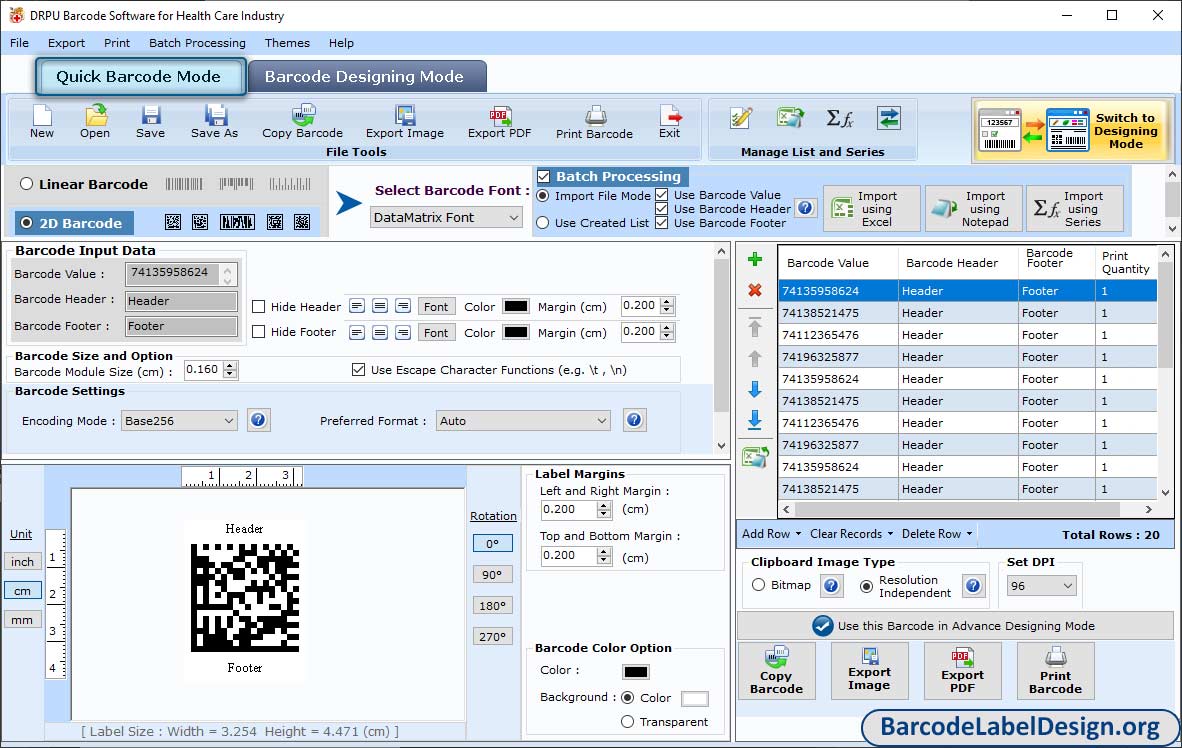Open the Preferred Format dropdown
Viewport: 1182px width, 748px height.
[x=523, y=421]
